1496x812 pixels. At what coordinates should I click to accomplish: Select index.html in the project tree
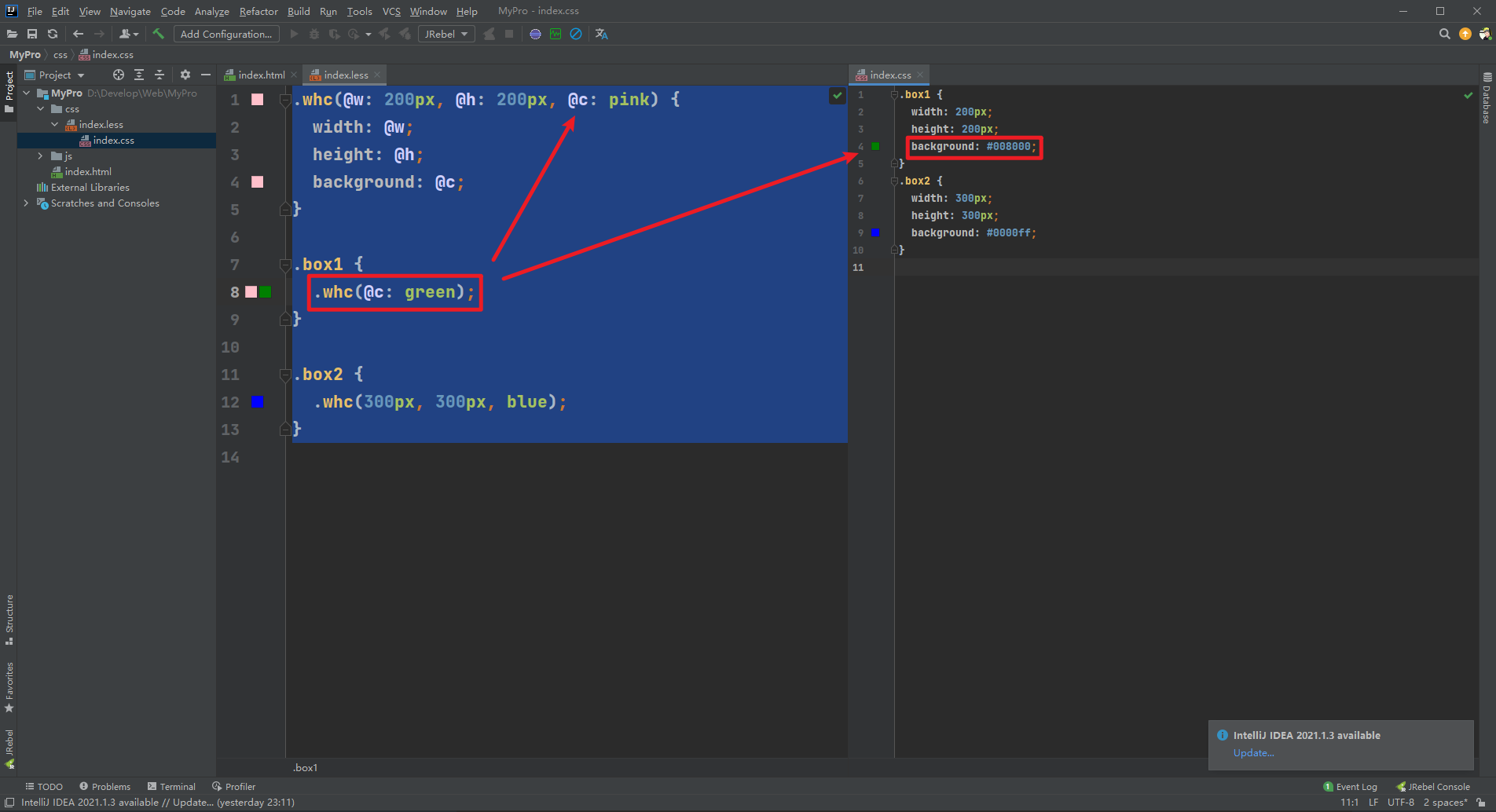[88, 171]
